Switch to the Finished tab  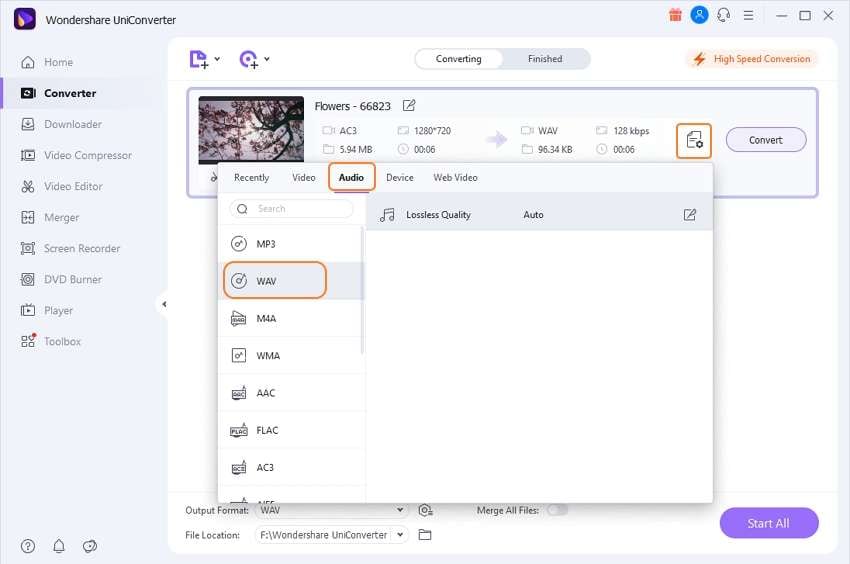click(545, 59)
